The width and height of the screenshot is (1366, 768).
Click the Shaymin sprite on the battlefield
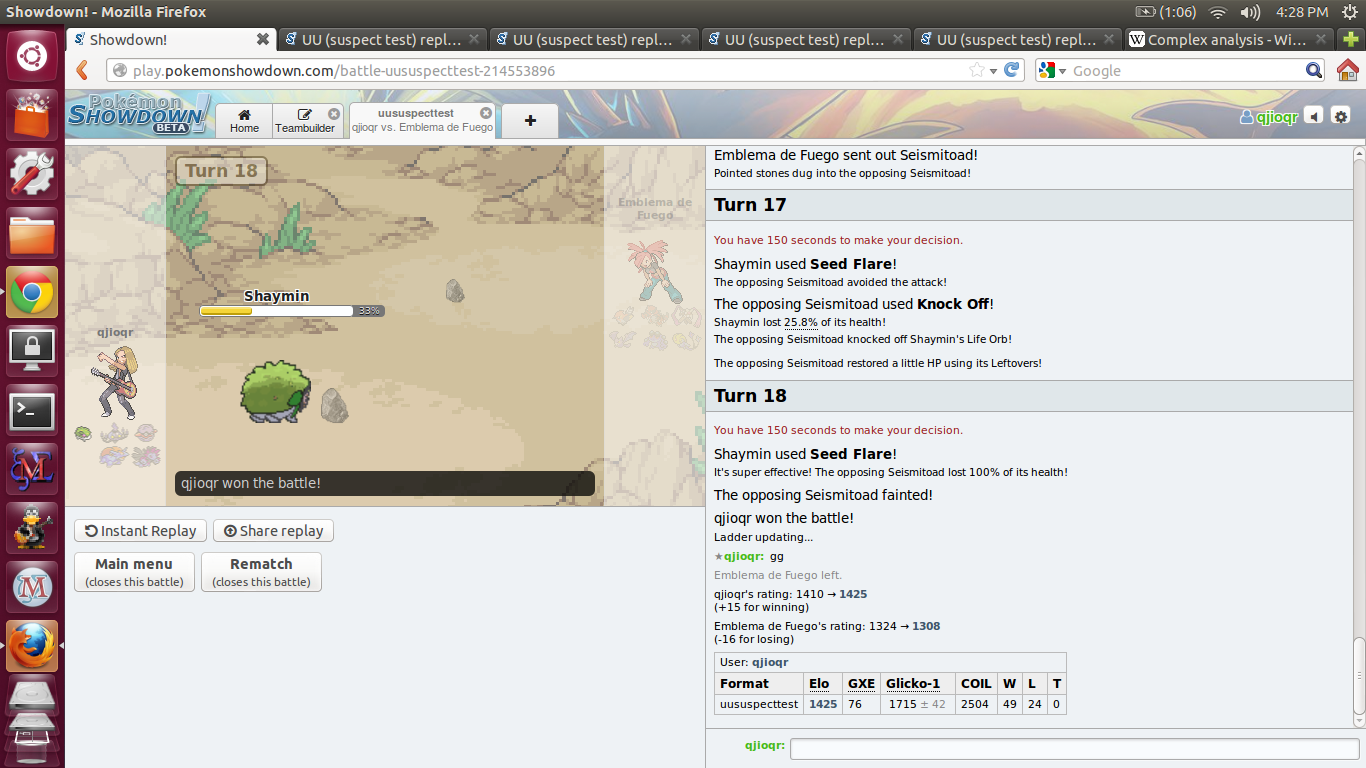coord(275,392)
